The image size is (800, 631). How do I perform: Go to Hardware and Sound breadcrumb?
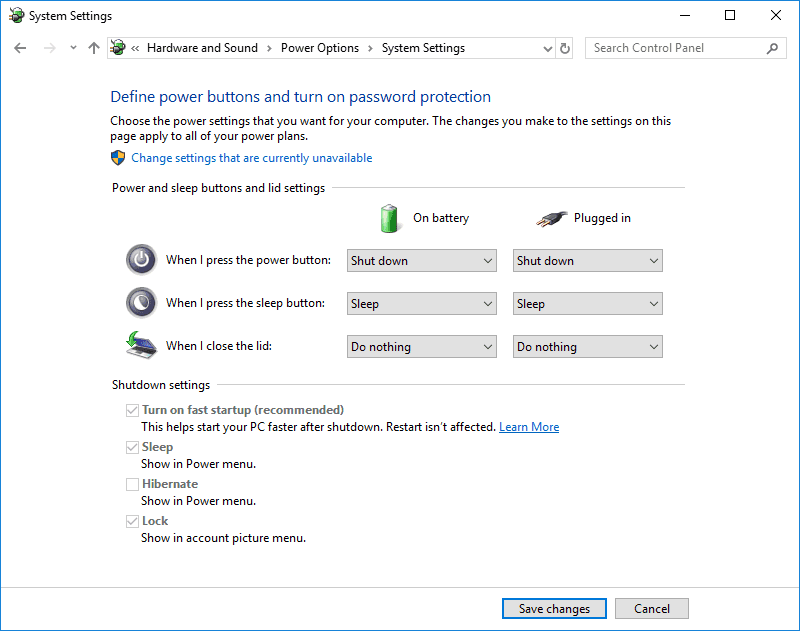[202, 48]
